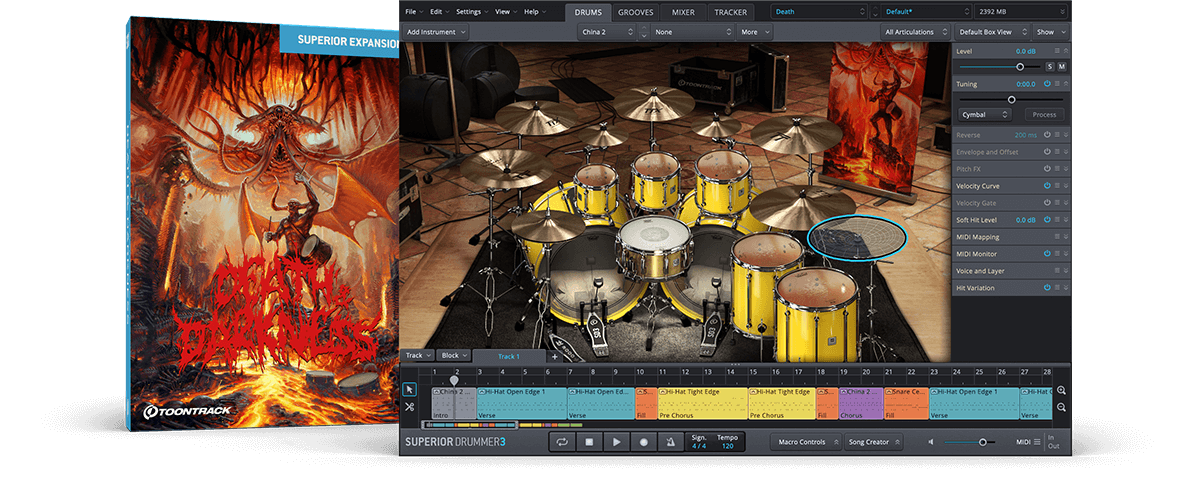Open the Settings menu
This screenshot has width=1200, height=488.
[x=471, y=11]
